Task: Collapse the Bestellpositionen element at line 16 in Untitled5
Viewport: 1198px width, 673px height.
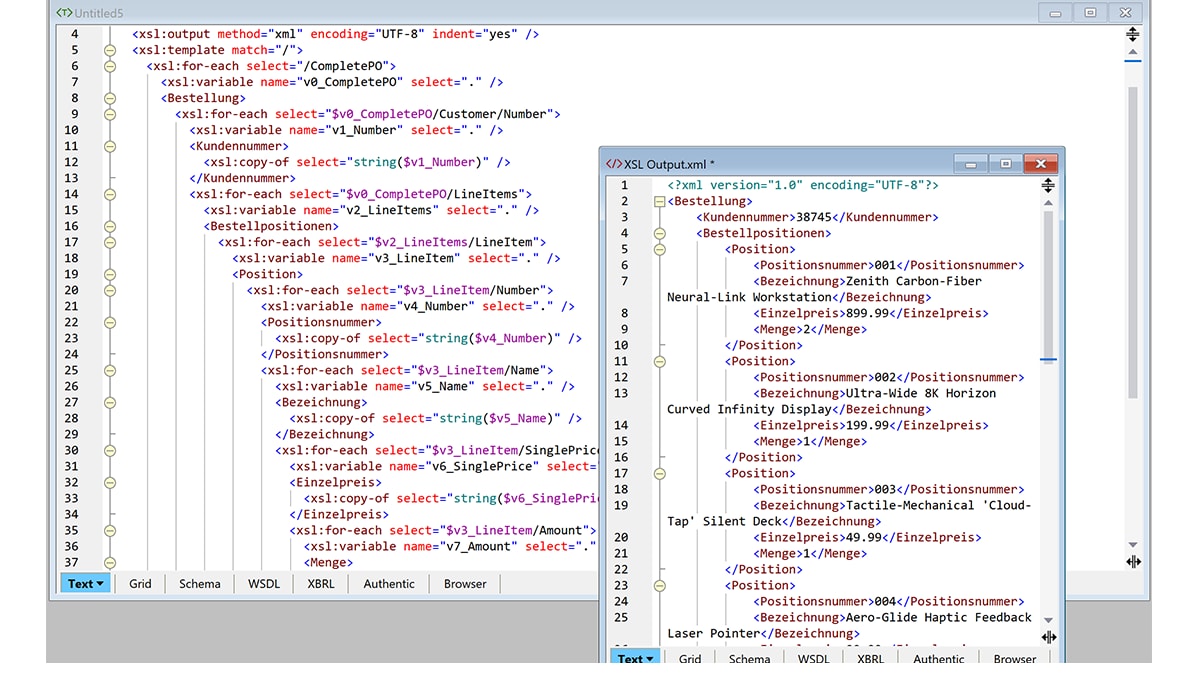Action: [x=110, y=227]
